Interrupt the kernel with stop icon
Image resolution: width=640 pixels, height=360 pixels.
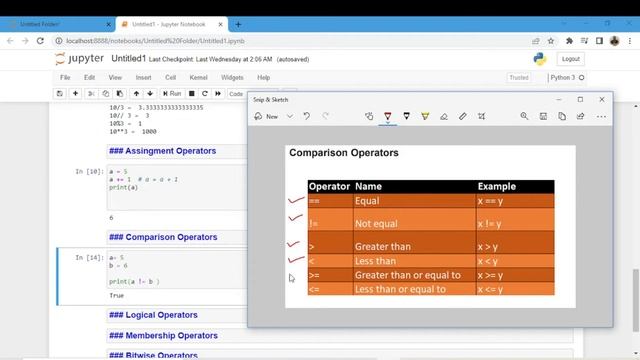(x=191, y=93)
